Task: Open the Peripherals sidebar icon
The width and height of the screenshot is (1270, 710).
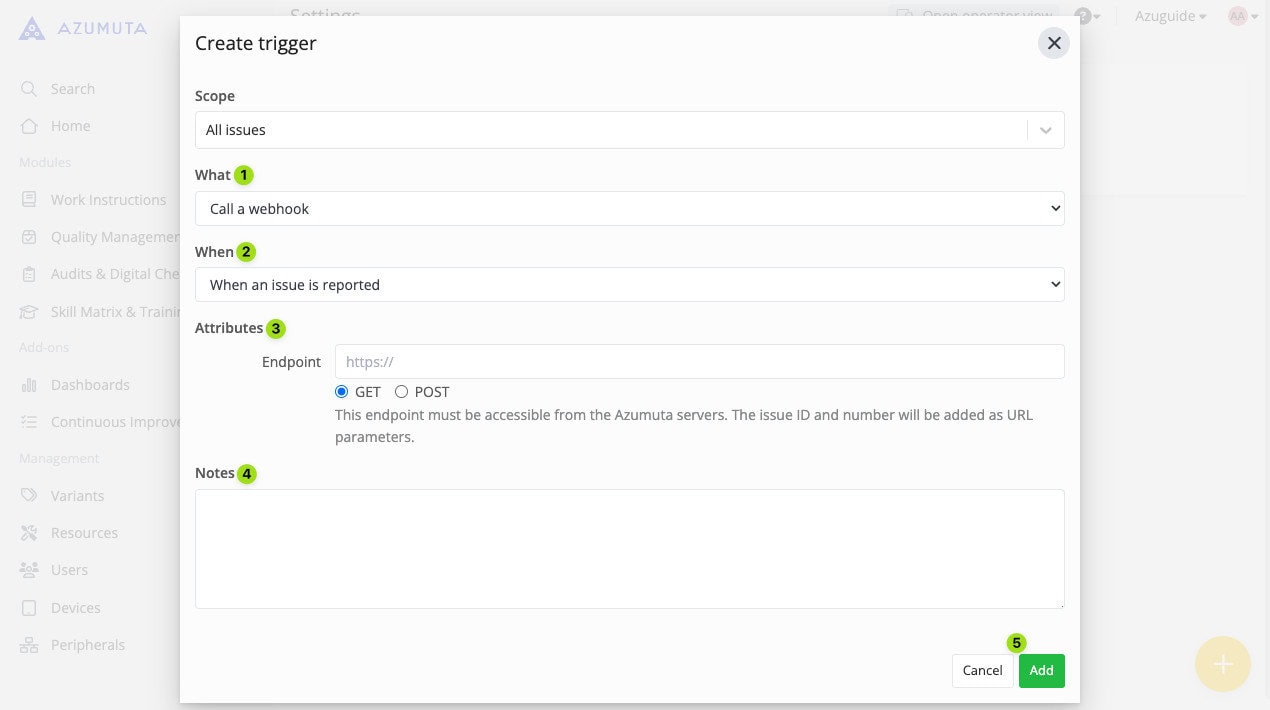Action: click(29, 644)
